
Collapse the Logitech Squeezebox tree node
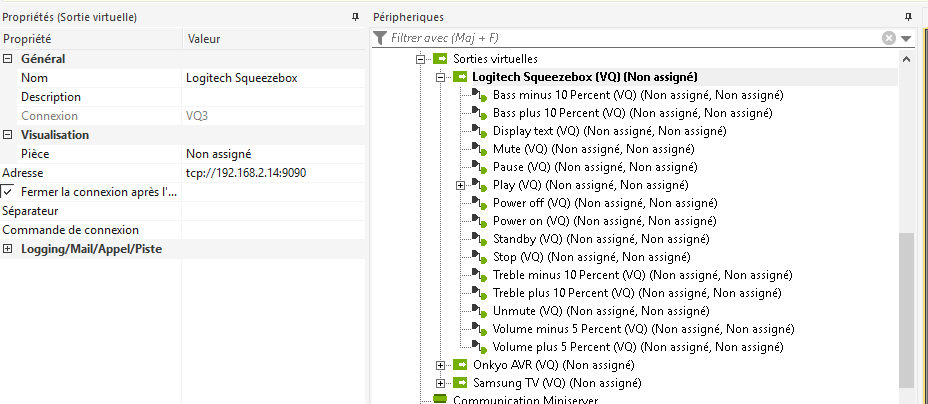(440, 77)
